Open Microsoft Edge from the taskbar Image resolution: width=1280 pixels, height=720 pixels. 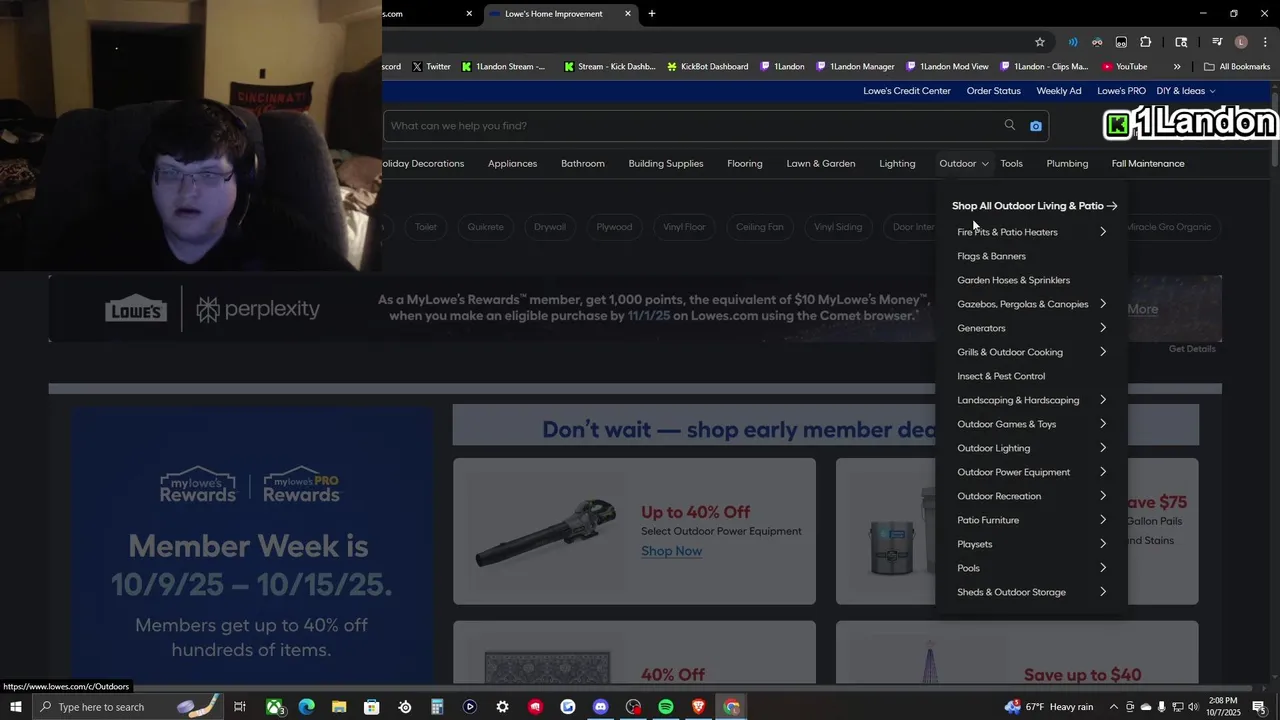coord(306,707)
